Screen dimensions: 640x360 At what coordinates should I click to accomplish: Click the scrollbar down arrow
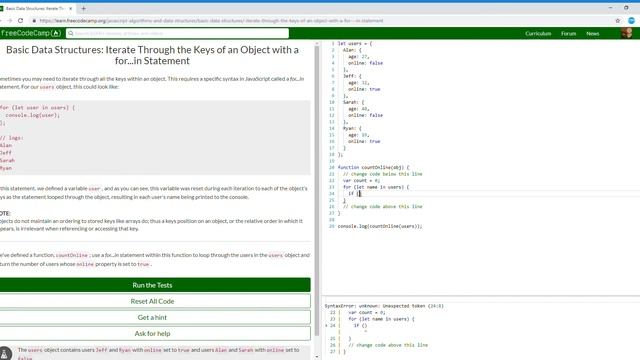(317, 357)
